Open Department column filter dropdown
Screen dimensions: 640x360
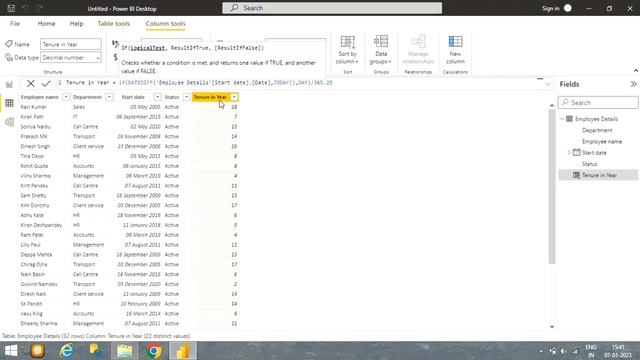pyautogui.click(x=109, y=97)
